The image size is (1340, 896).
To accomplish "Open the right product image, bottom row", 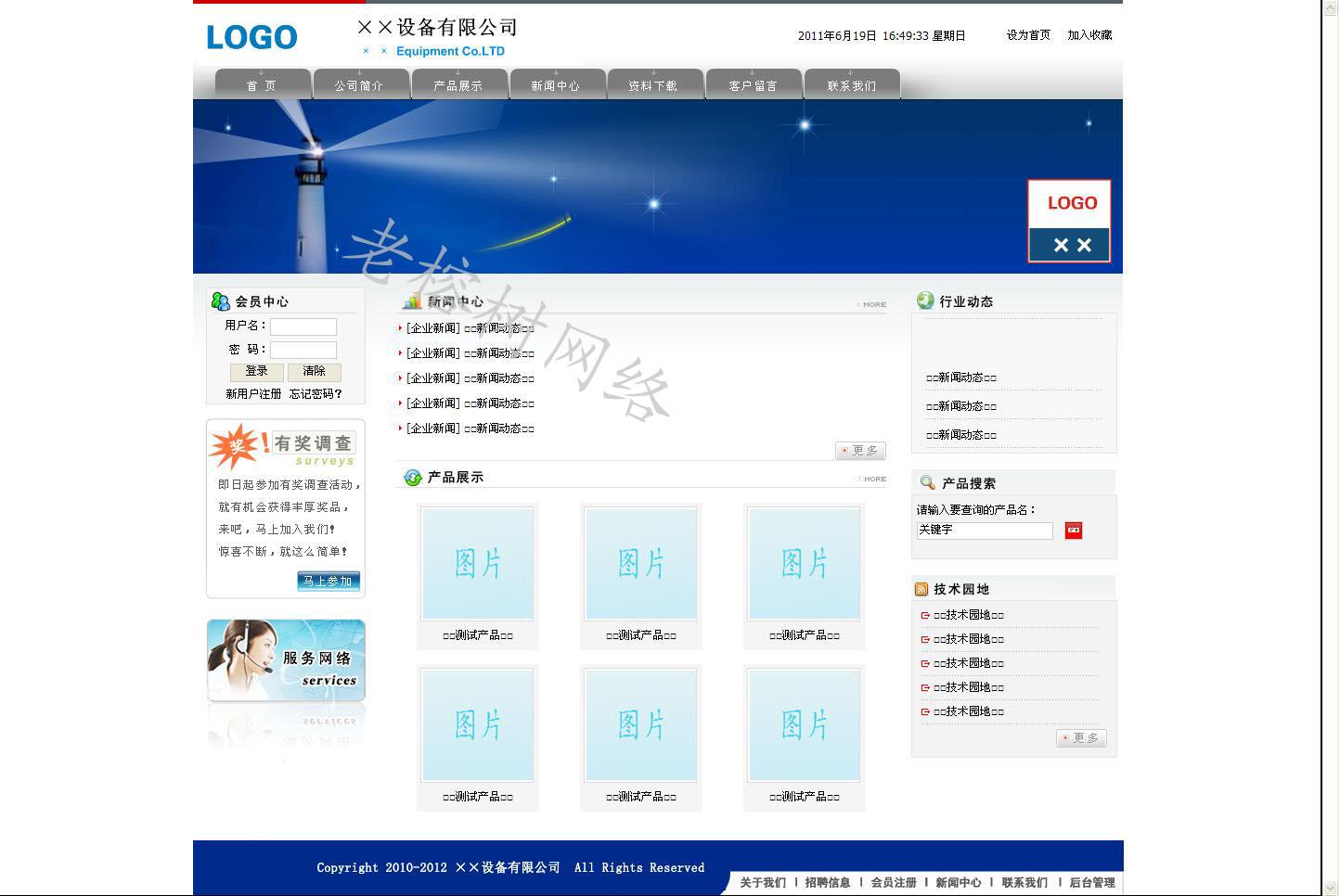I will 805,725.
